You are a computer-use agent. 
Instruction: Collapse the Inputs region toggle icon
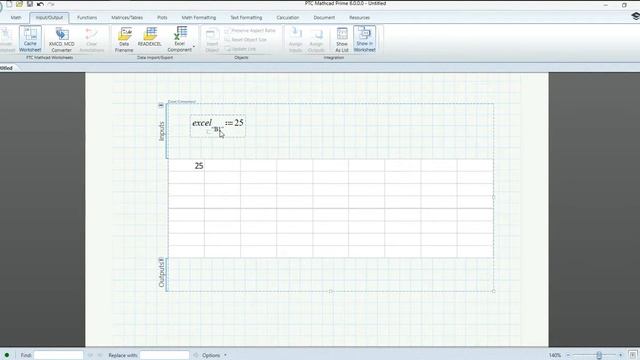click(x=161, y=105)
